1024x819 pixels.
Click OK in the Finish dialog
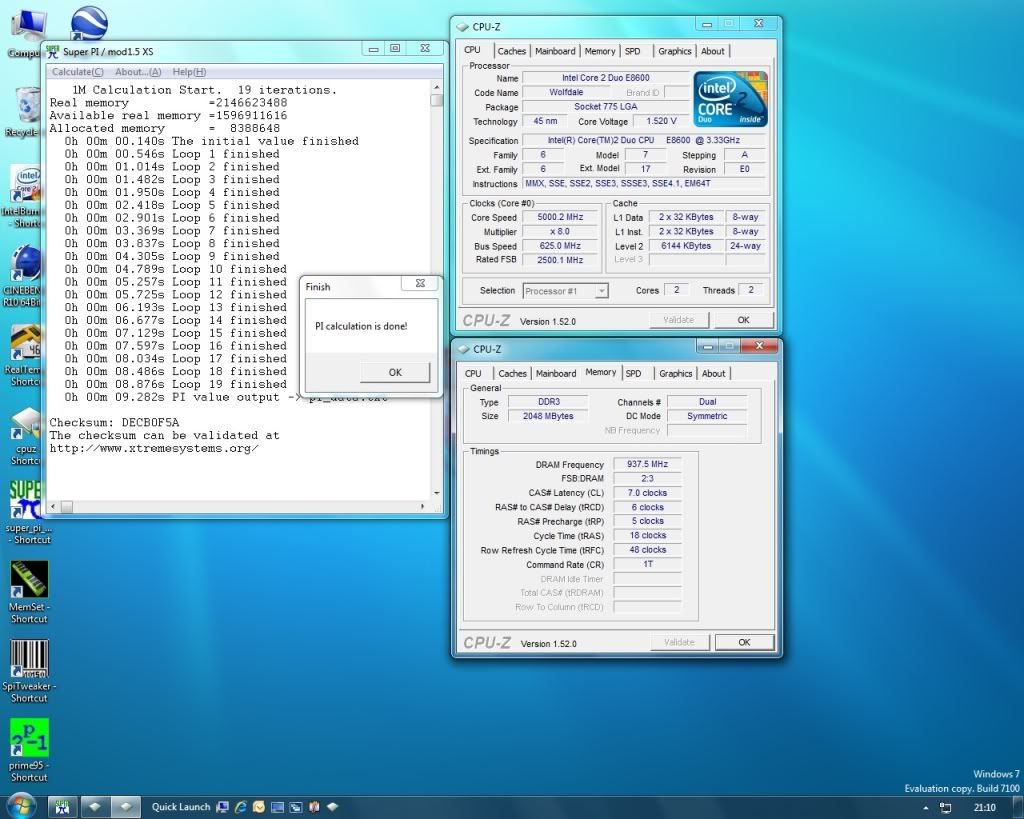click(x=394, y=372)
